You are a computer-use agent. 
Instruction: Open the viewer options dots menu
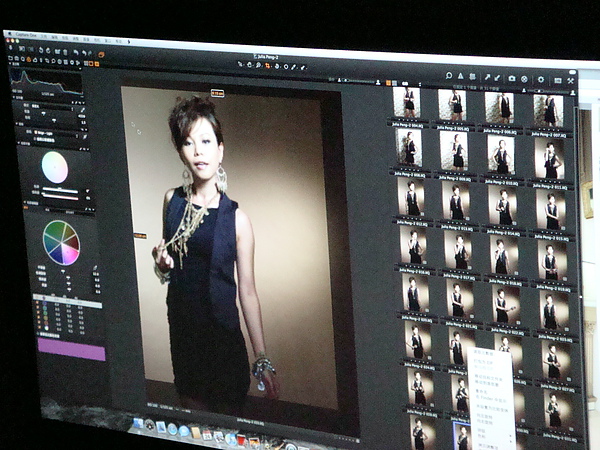420,84
